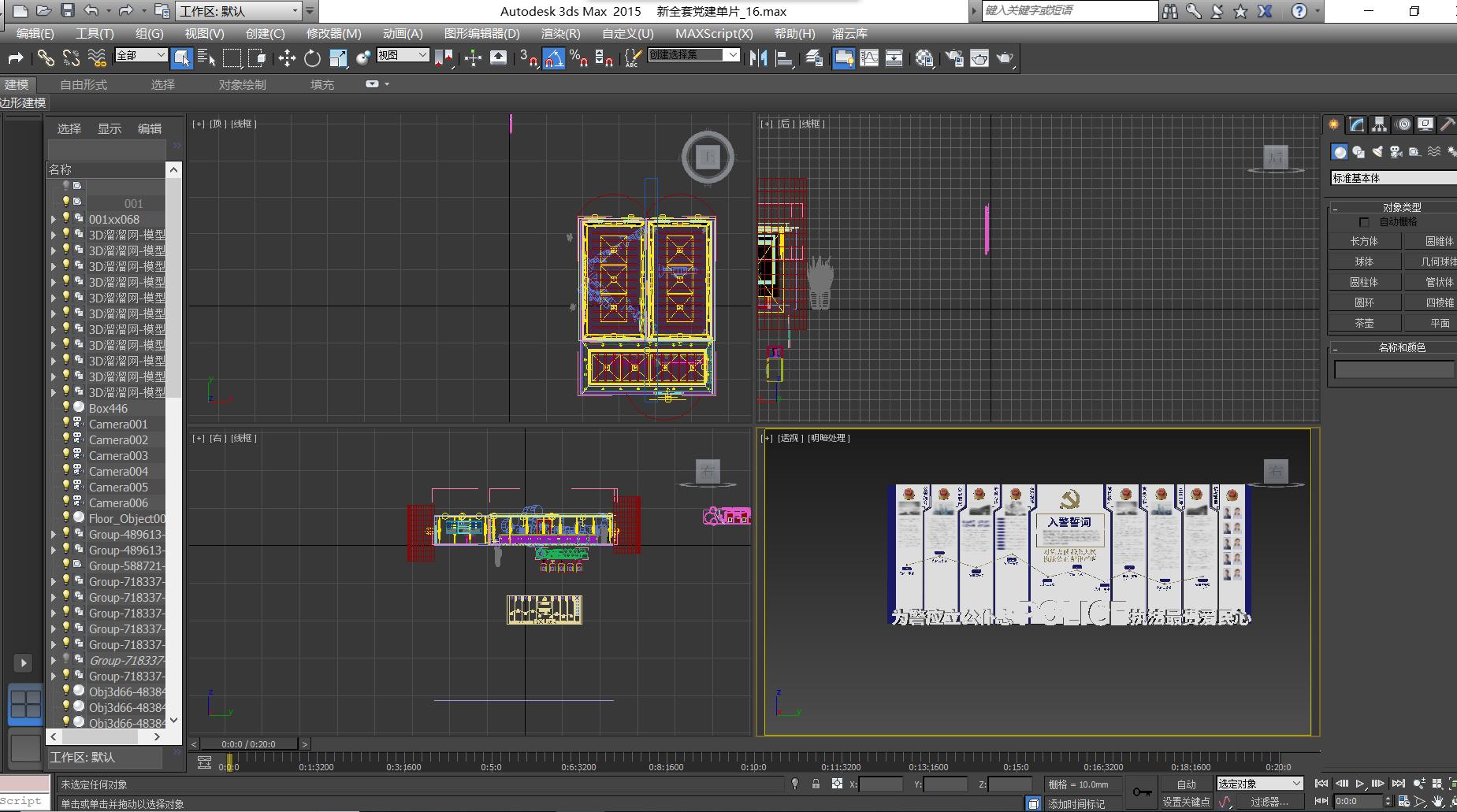The image size is (1457, 812).
Task: Open the 标准基本体 category dropdown
Action: 1392,178
